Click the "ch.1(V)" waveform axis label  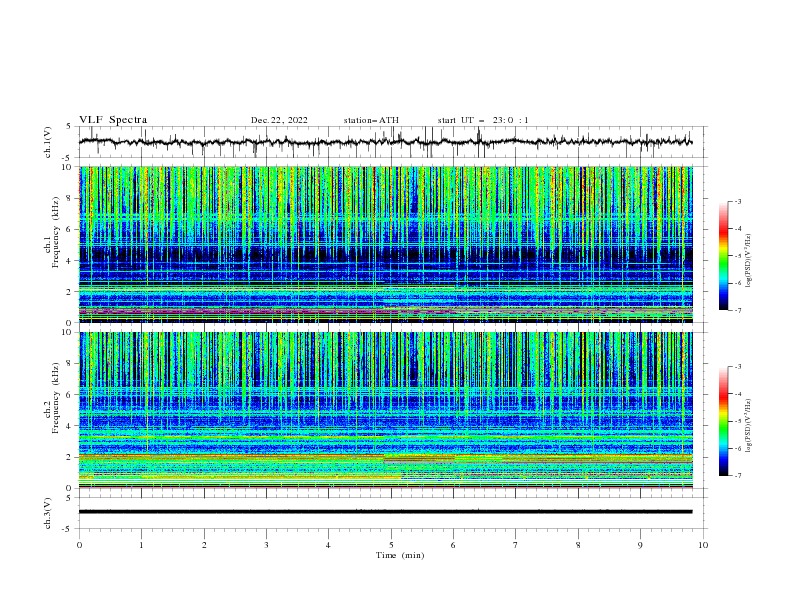48,142
